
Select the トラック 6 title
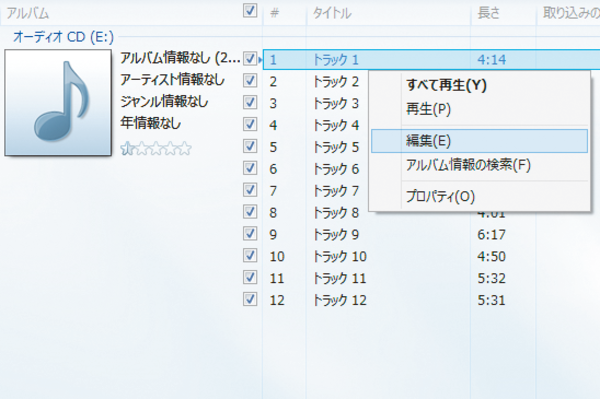point(336,169)
